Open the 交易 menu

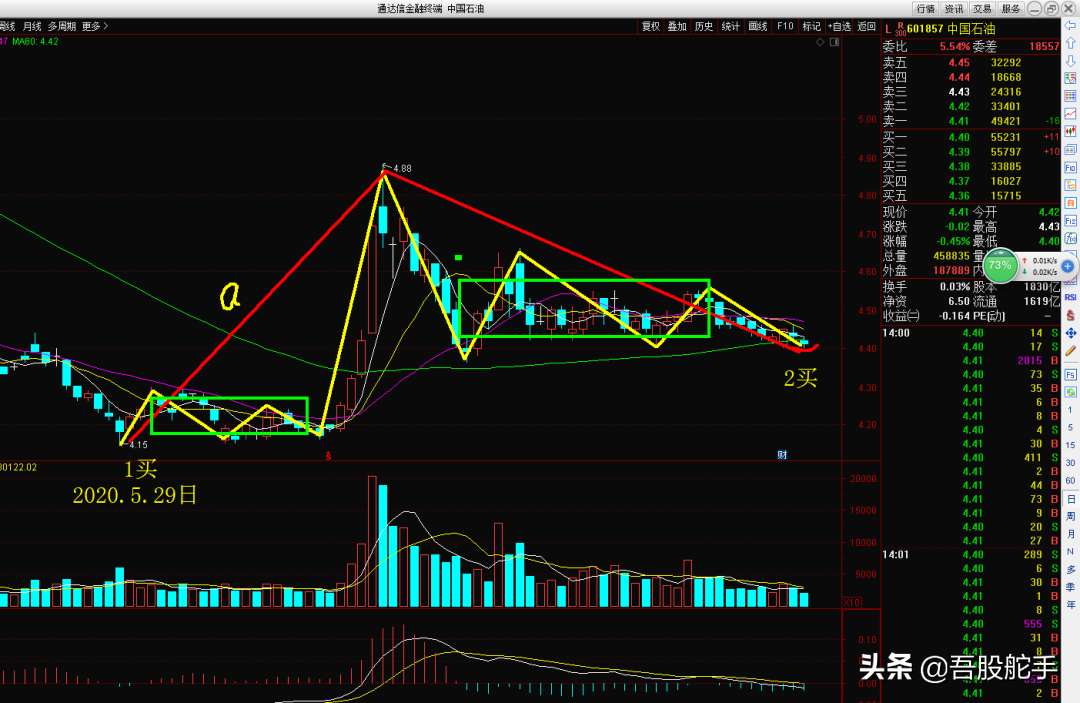tap(982, 9)
